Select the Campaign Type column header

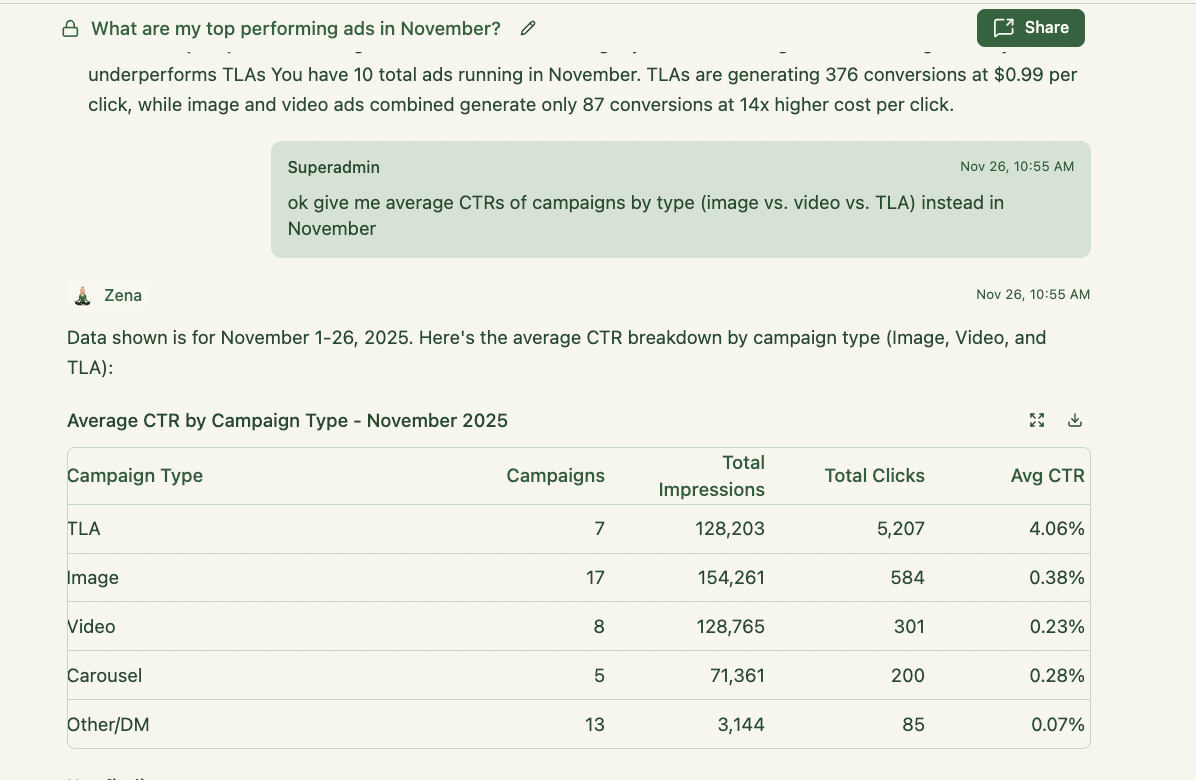point(135,475)
